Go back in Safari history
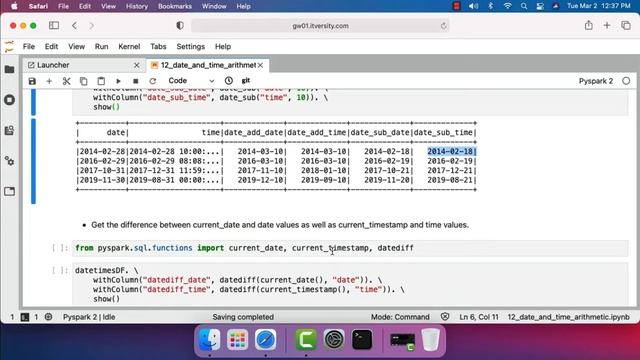This screenshot has width=640, height=360. point(74,25)
